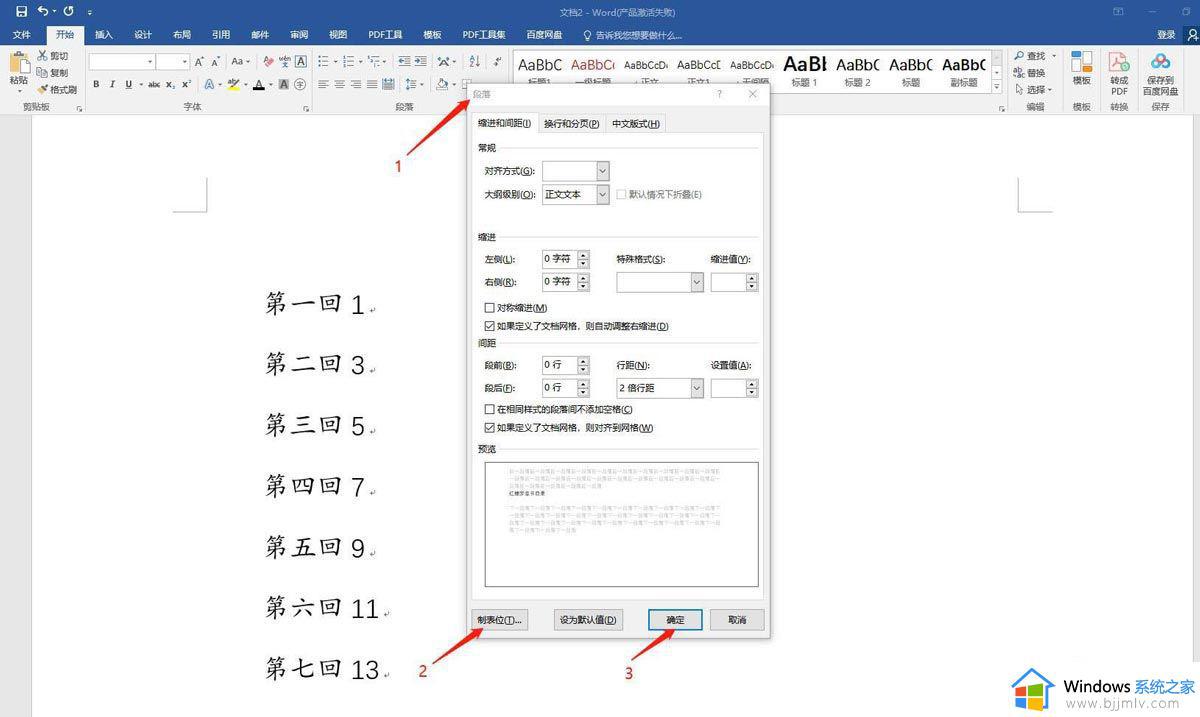Click the font color (red A) button
Image resolution: width=1200 pixels, height=717 pixels.
259,85
